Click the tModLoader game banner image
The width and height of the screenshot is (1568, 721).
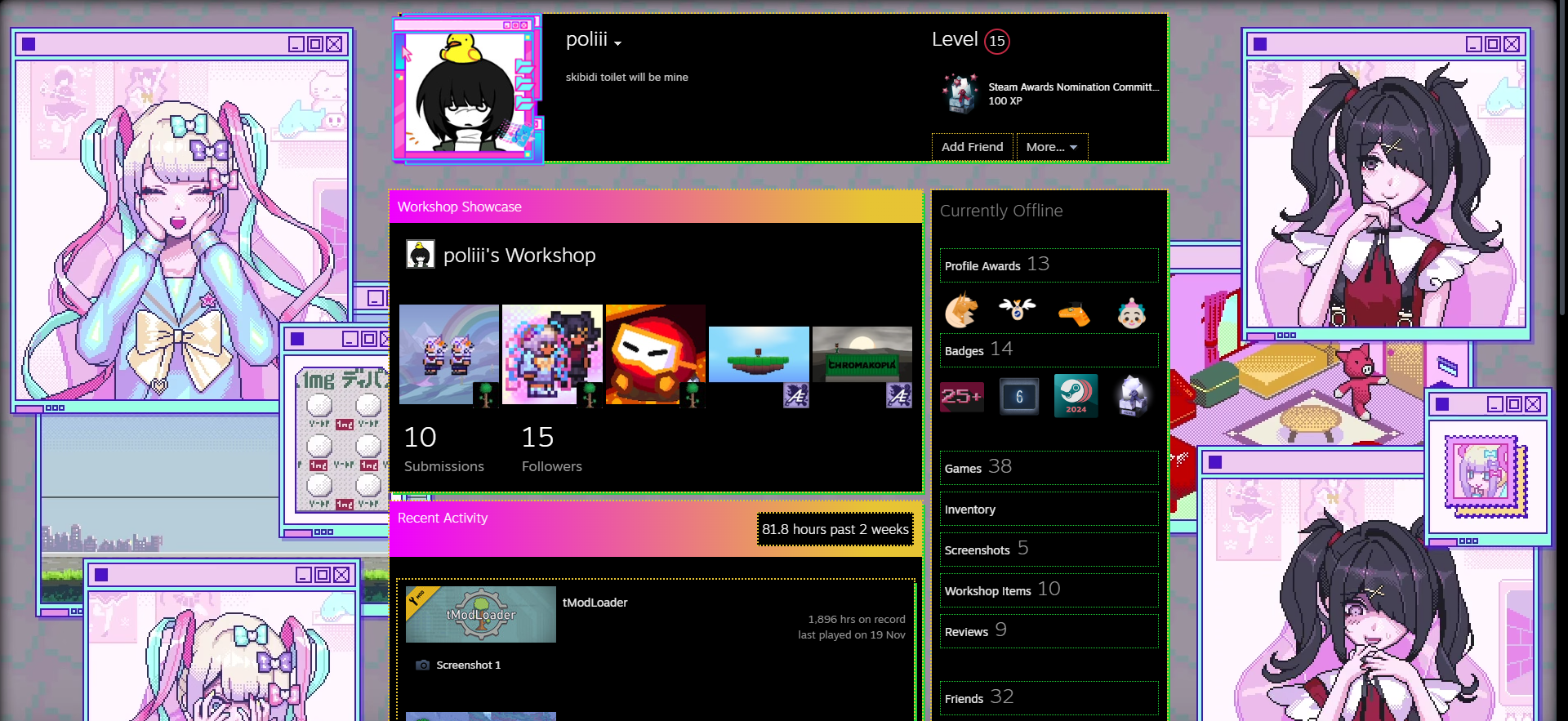480,615
